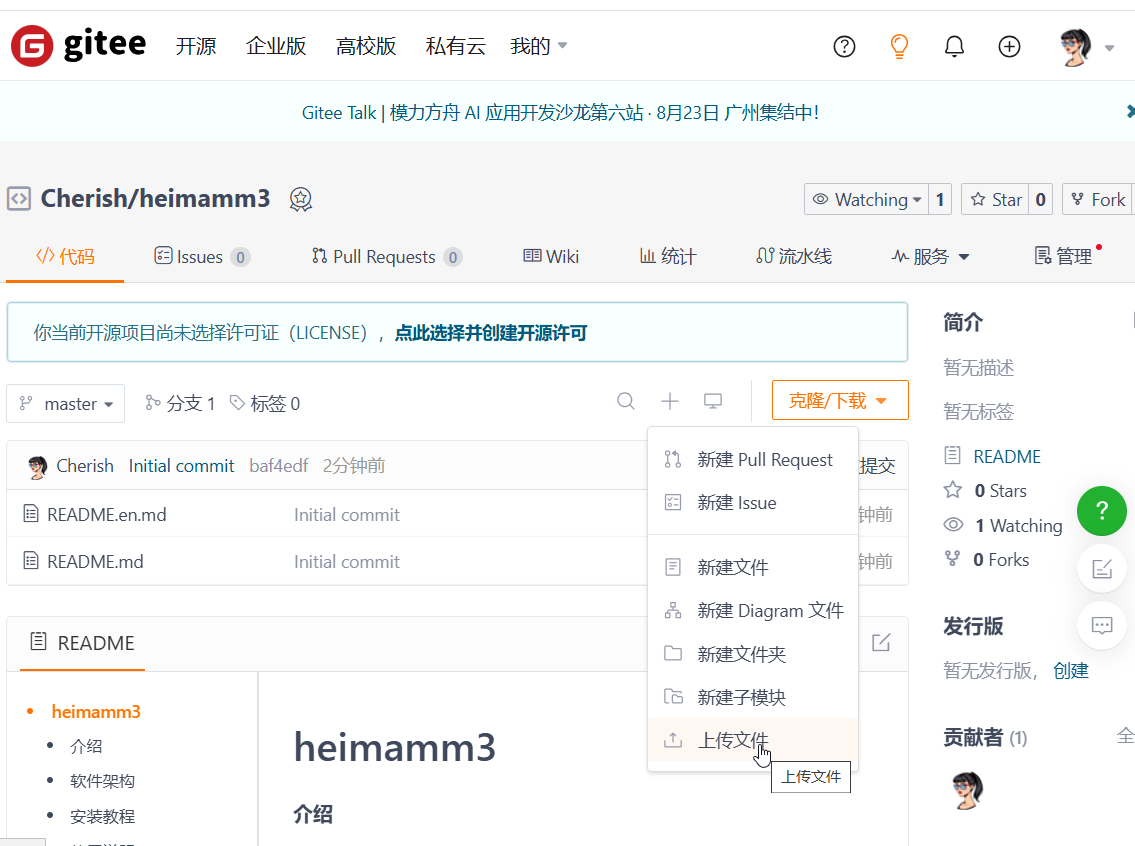Open the Wiki tab
Viewport: 1135px width, 846px height.
[551, 256]
